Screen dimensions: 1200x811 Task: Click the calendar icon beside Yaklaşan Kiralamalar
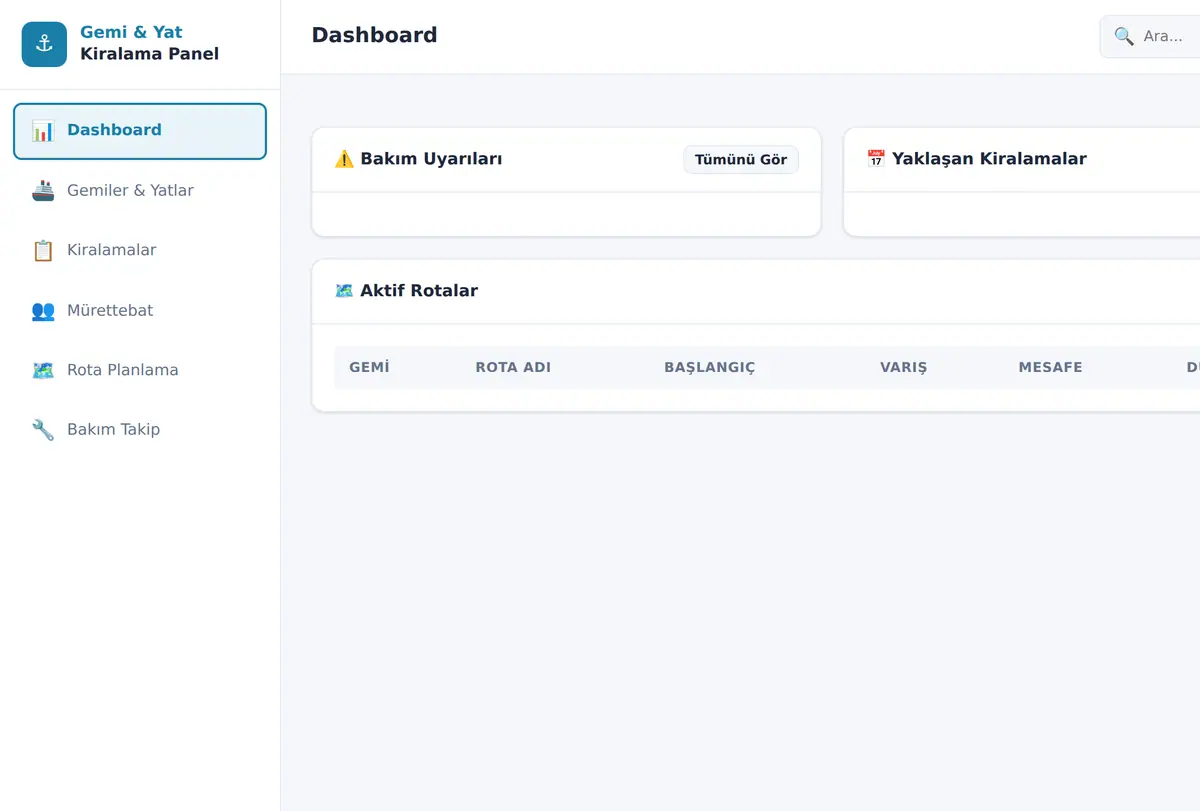pos(876,159)
